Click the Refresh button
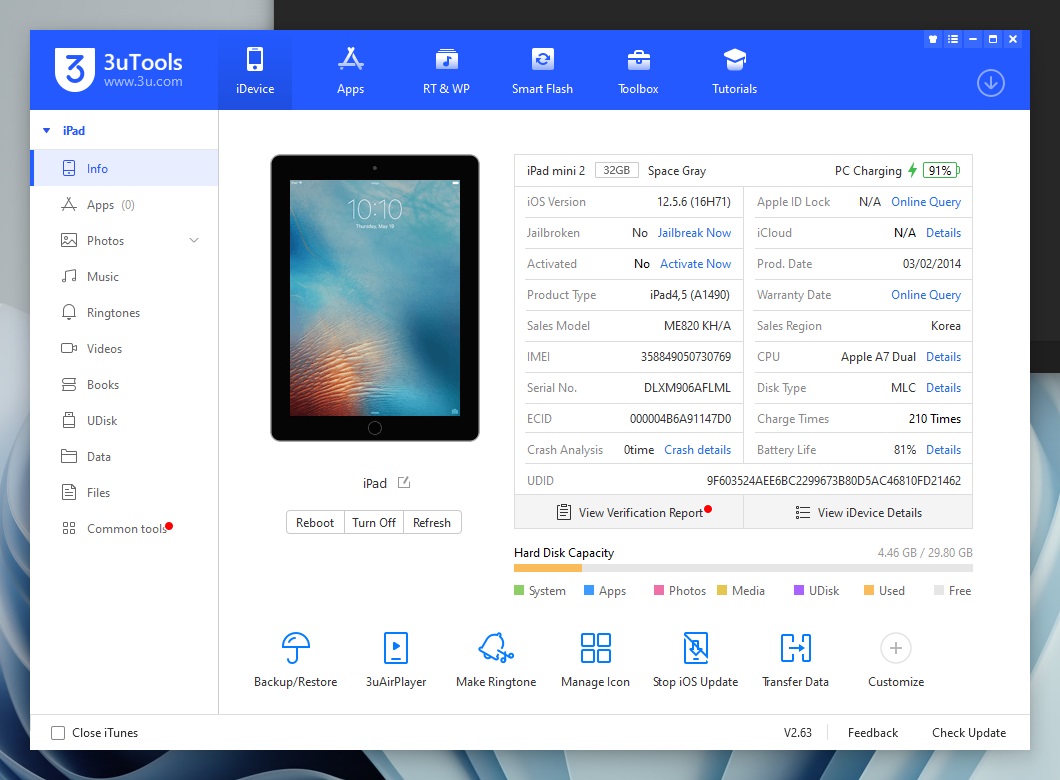Image resolution: width=1060 pixels, height=780 pixels. pos(432,522)
